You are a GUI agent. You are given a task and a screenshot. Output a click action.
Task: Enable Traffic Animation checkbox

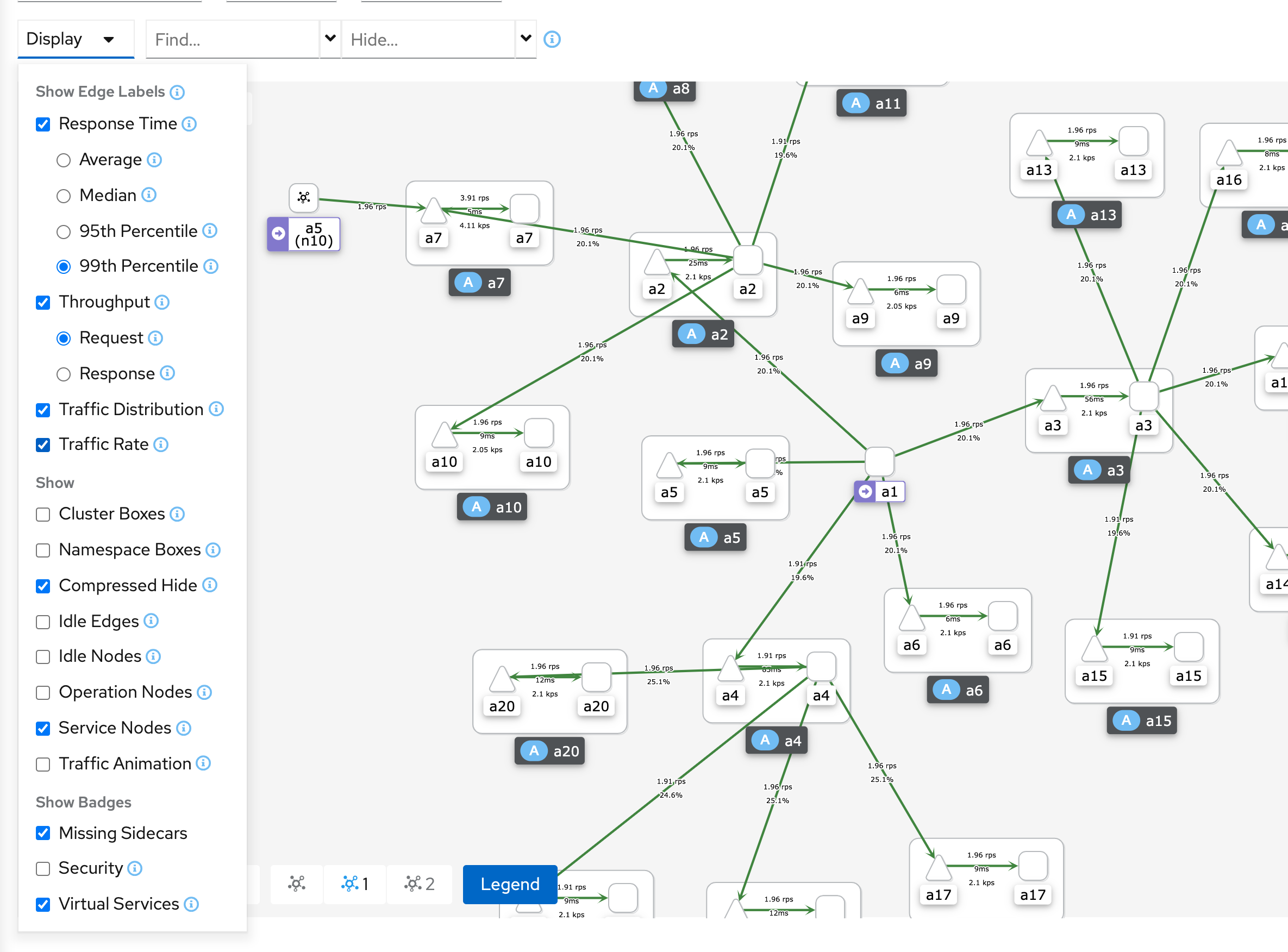43,764
